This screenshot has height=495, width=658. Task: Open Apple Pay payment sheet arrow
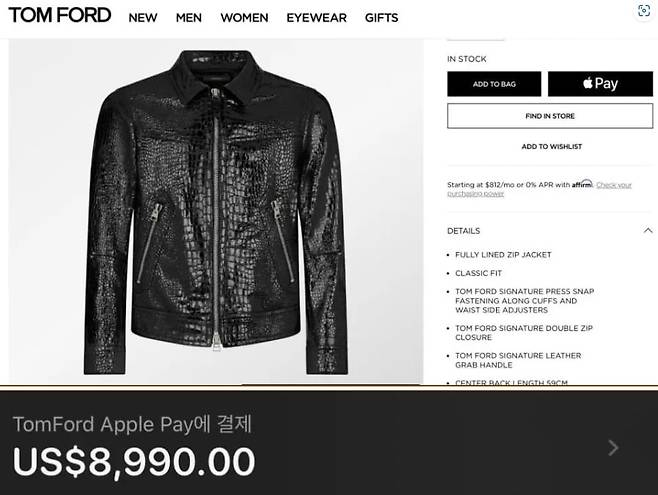click(x=613, y=448)
